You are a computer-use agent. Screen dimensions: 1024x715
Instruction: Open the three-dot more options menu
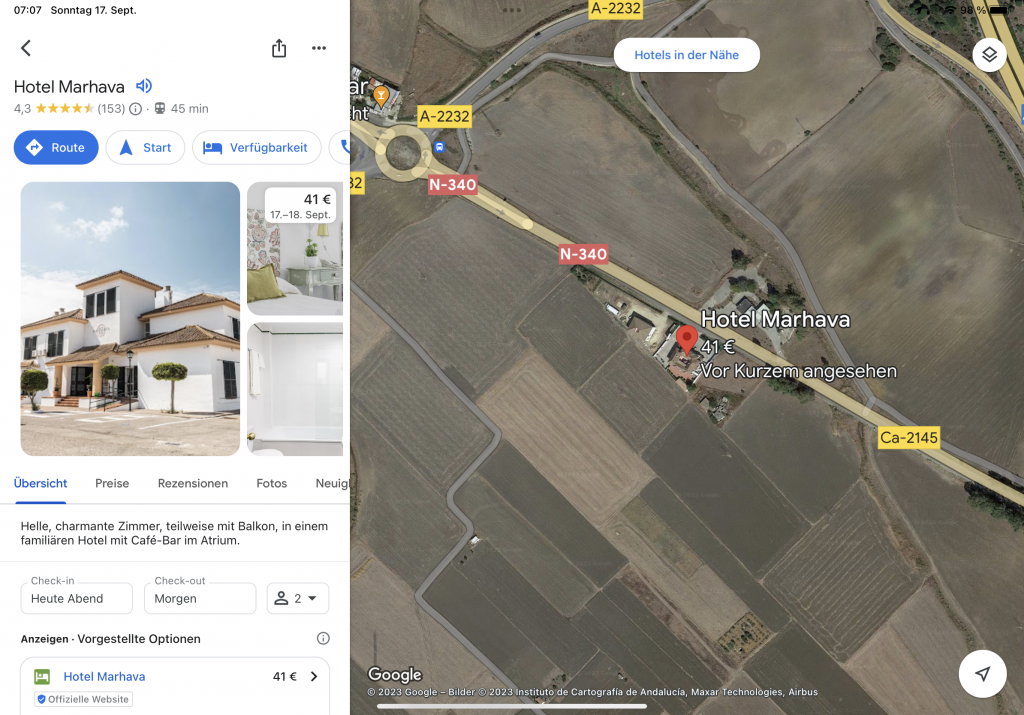coord(319,48)
